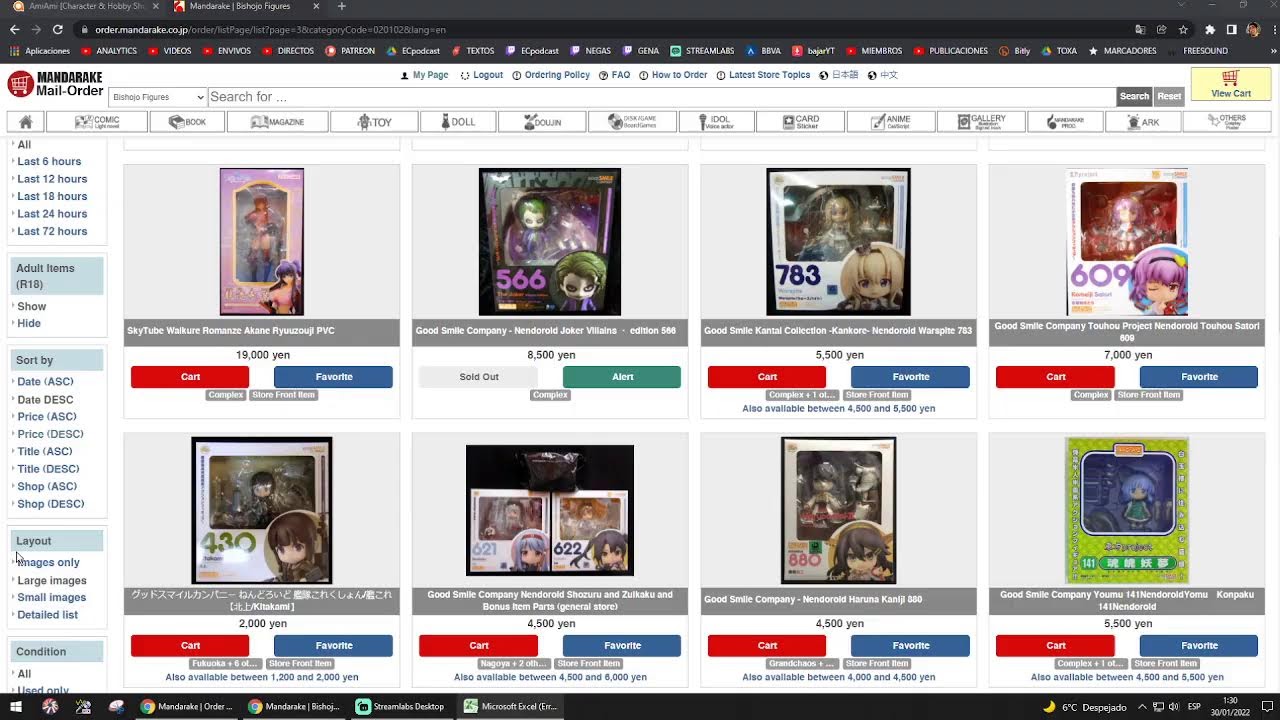
Task: Filter by Last 6 hours
Action: point(49,162)
